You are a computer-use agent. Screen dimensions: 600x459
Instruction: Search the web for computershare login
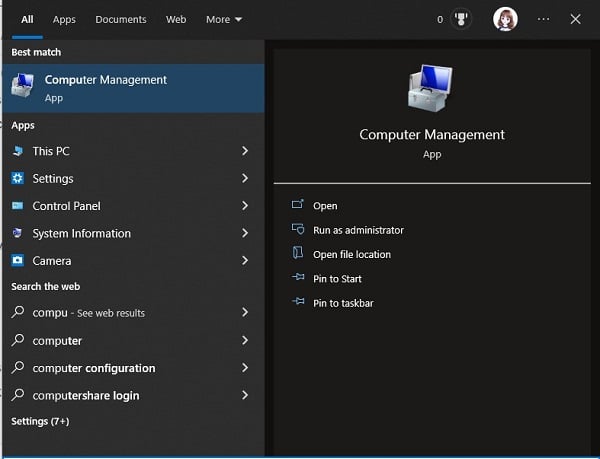[x=86, y=395]
